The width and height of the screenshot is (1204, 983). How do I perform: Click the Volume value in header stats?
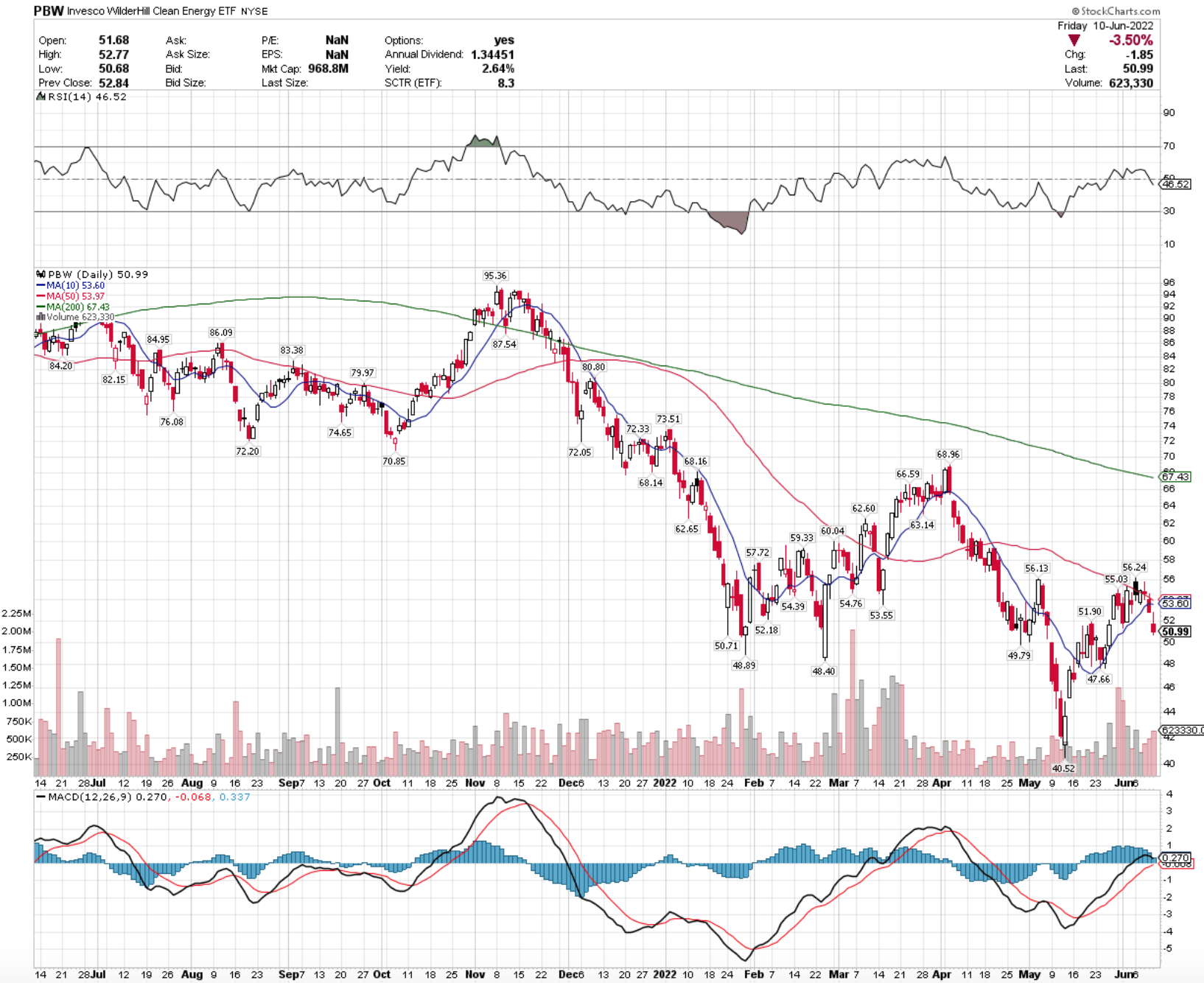[x=1130, y=83]
